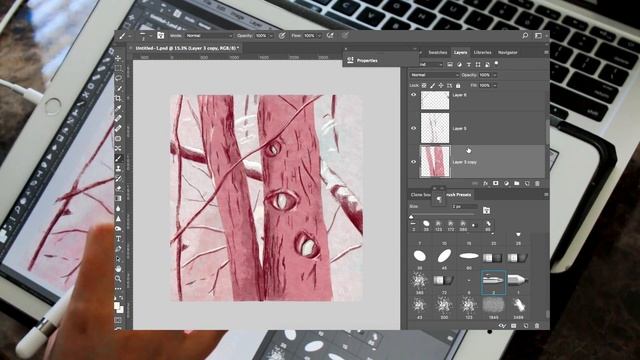Switch to the Libraries tab
The height and width of the screenshot is (360, 640).
click(482, 53)
